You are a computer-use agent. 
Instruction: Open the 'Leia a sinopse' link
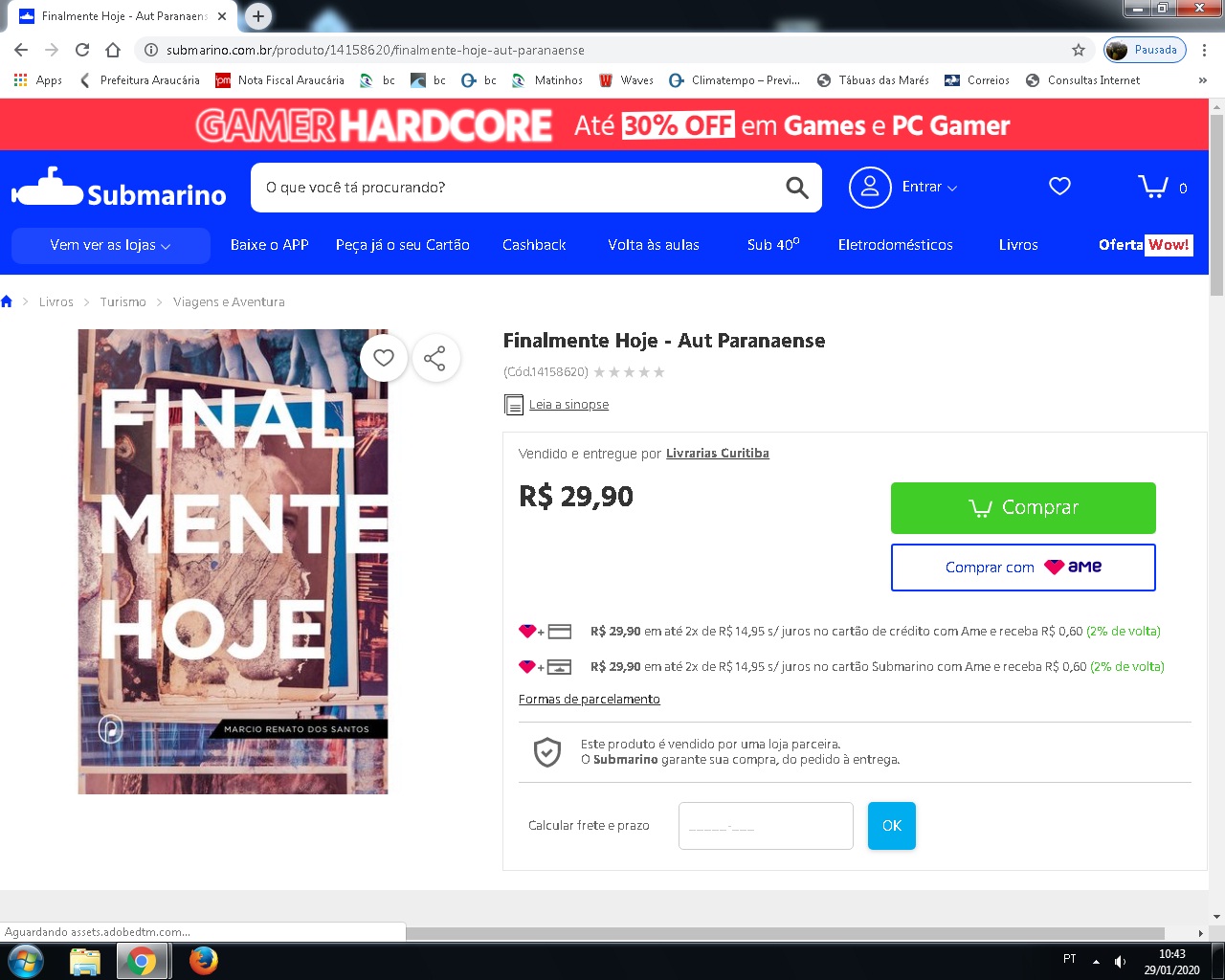coord(568,405)
